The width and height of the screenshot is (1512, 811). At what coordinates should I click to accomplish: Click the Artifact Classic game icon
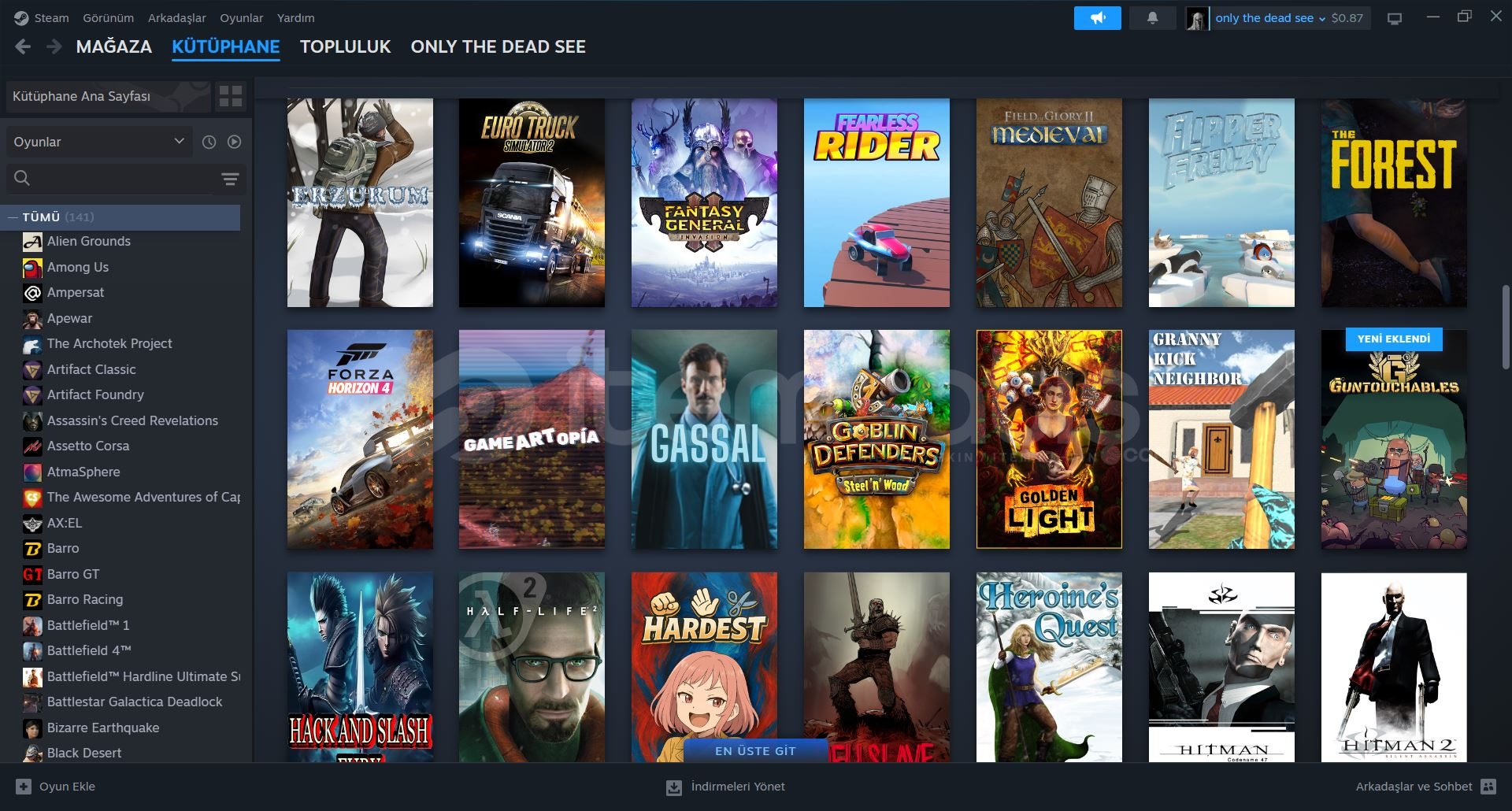point(32,370)
